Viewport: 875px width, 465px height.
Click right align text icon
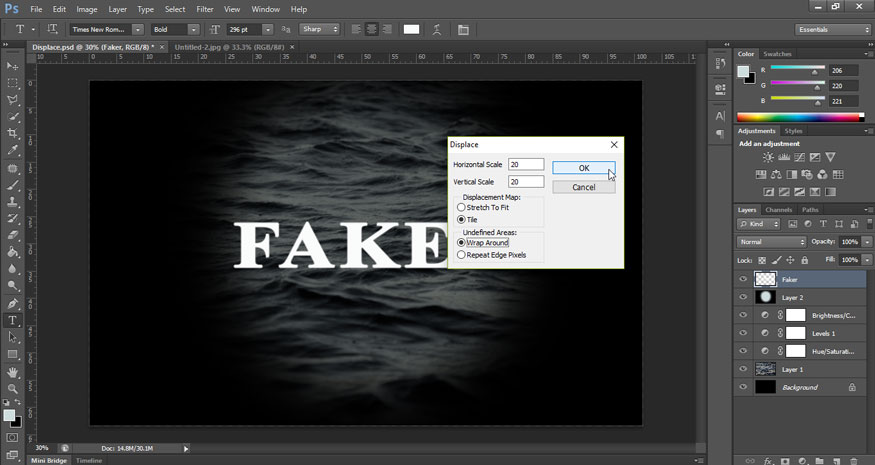pyautogui.click(x=386, y=30)
